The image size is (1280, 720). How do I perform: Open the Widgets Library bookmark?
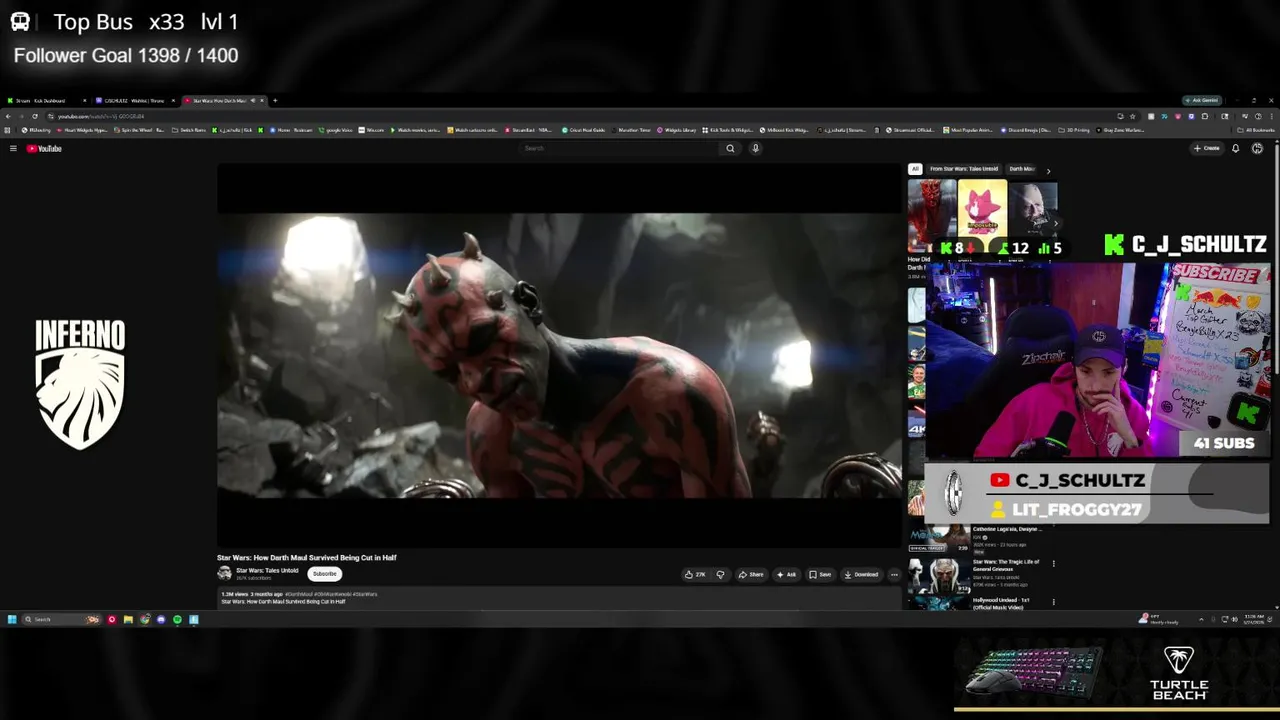(676, 130)
